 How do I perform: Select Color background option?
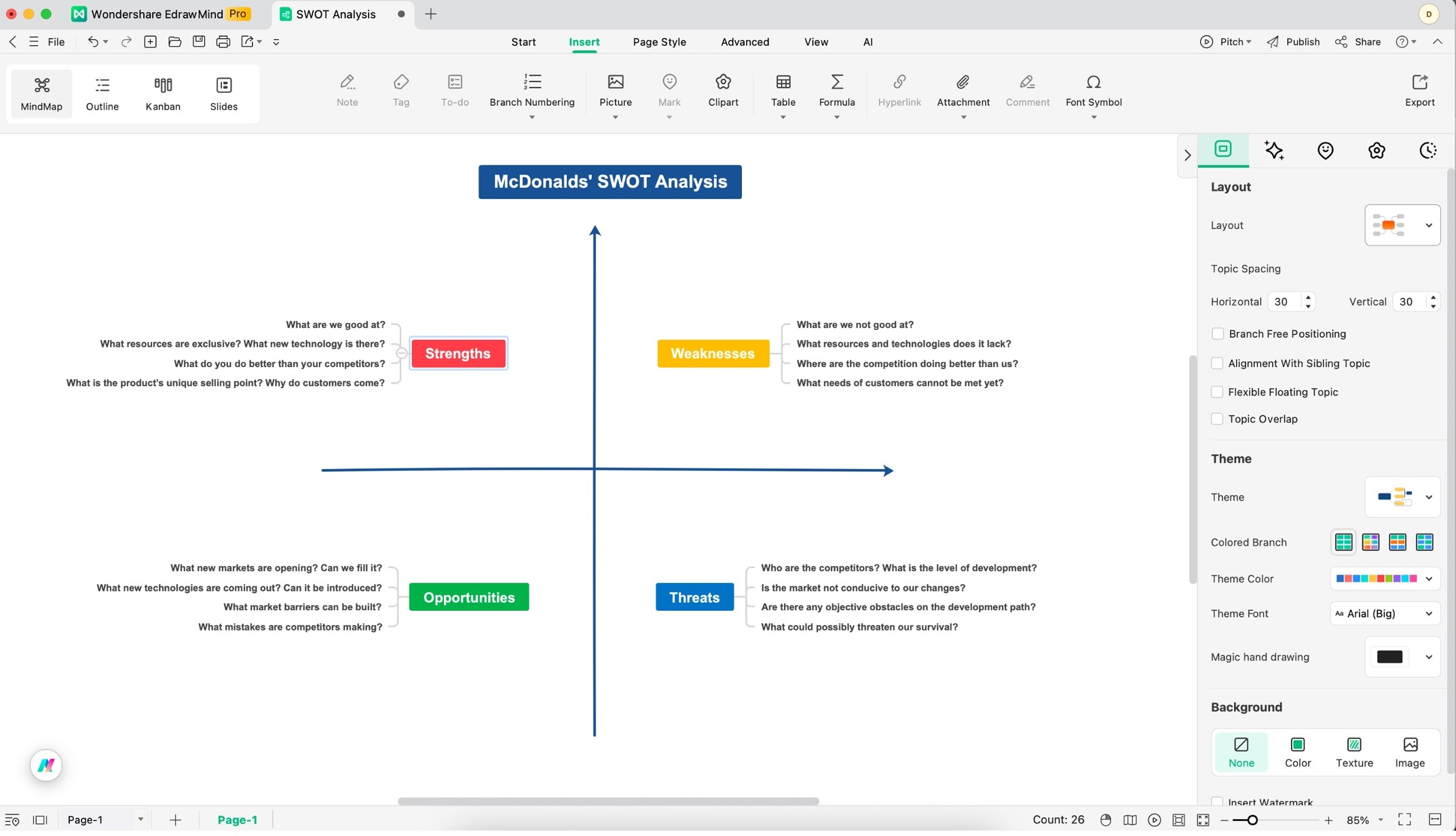(x=1297, y=752)
